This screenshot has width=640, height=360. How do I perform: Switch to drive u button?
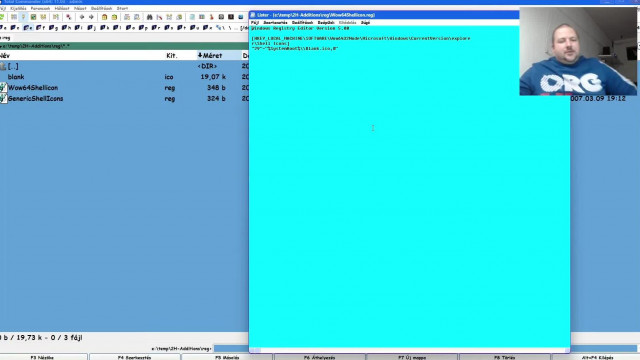coord(195,28)
